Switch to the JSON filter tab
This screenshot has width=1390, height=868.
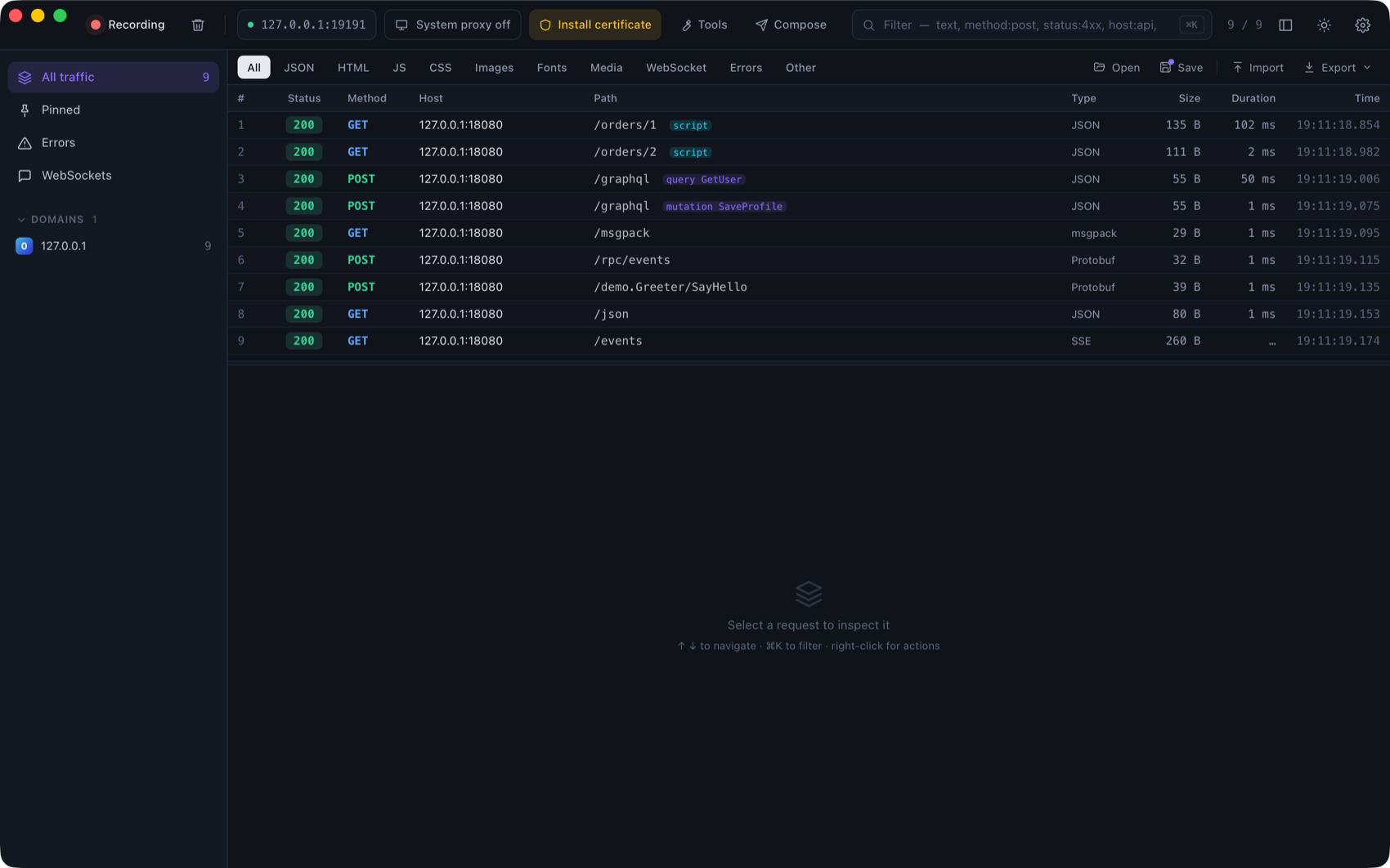[x=298, y=68]
